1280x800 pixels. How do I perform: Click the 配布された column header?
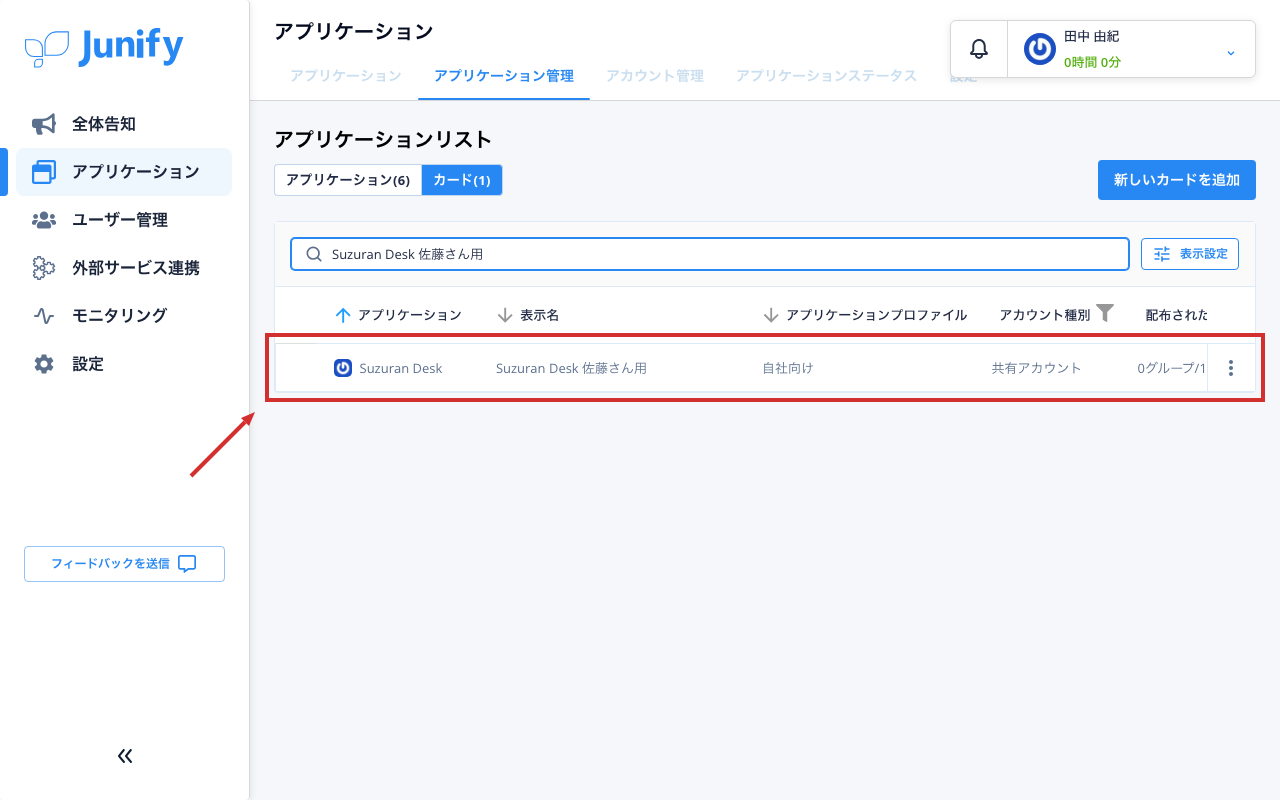coord(1177,315)
